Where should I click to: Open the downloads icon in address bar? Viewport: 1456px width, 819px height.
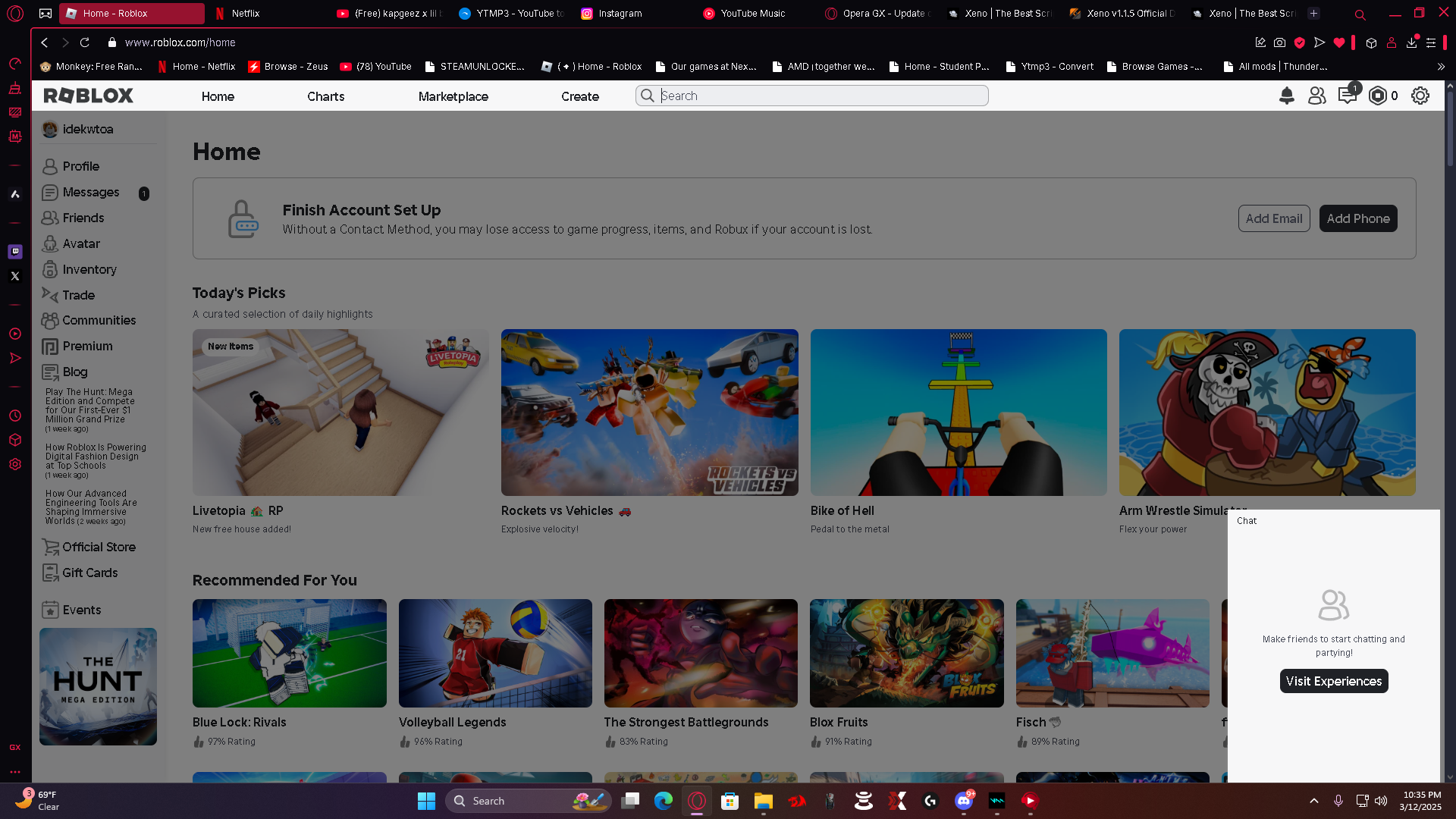(x=1411, y=42)
